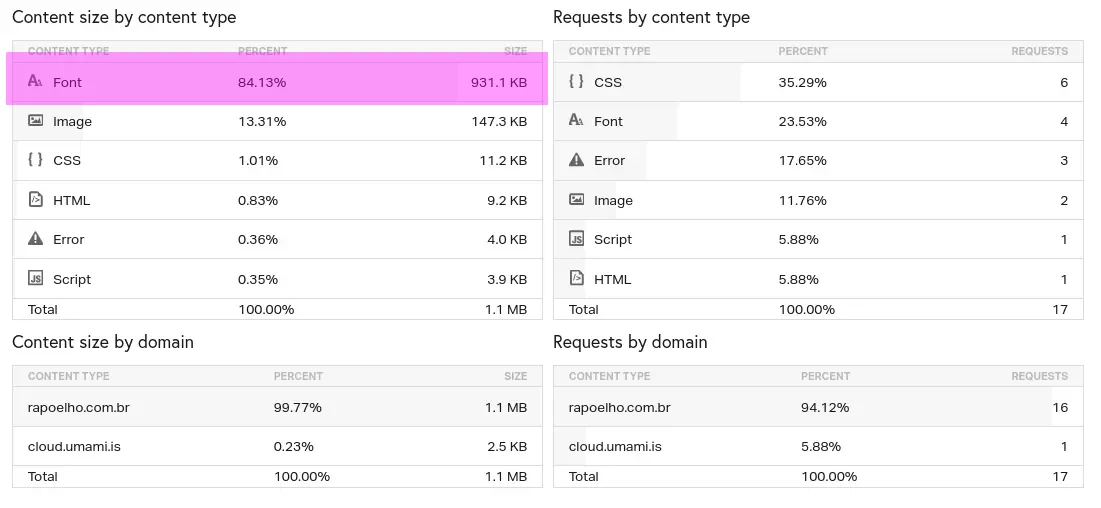Click the Script JS icon in content size table

(35, 279)
